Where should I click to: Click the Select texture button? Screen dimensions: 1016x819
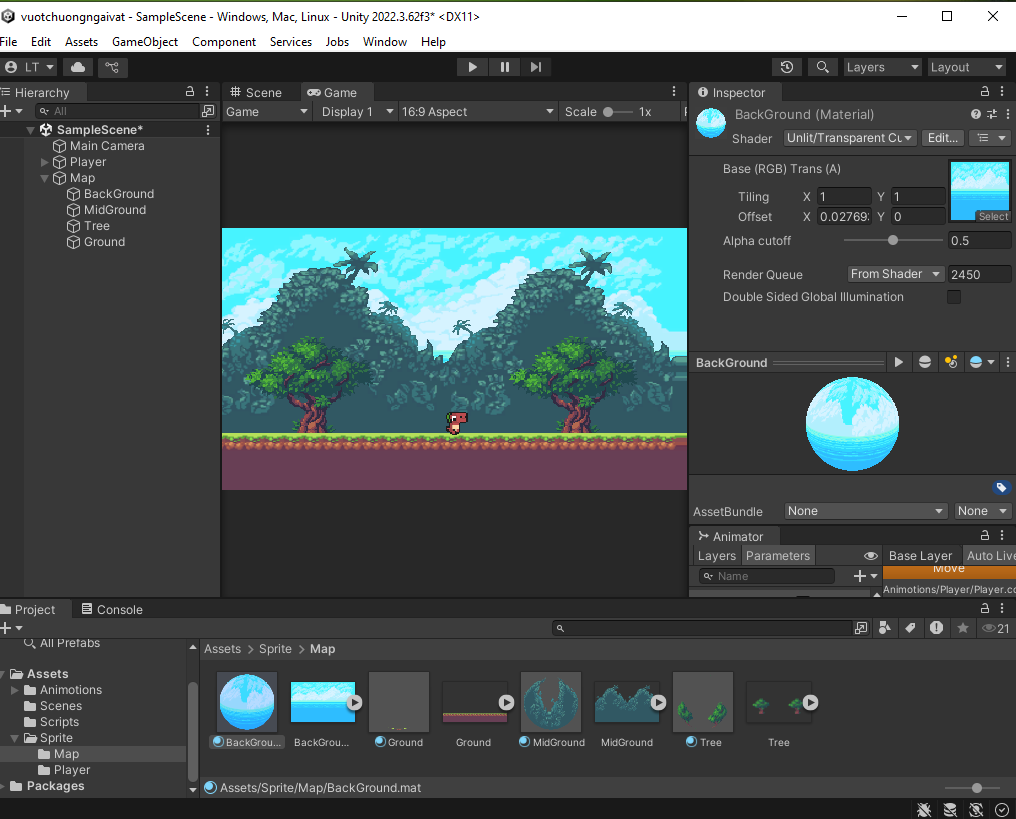pos(993,216)
